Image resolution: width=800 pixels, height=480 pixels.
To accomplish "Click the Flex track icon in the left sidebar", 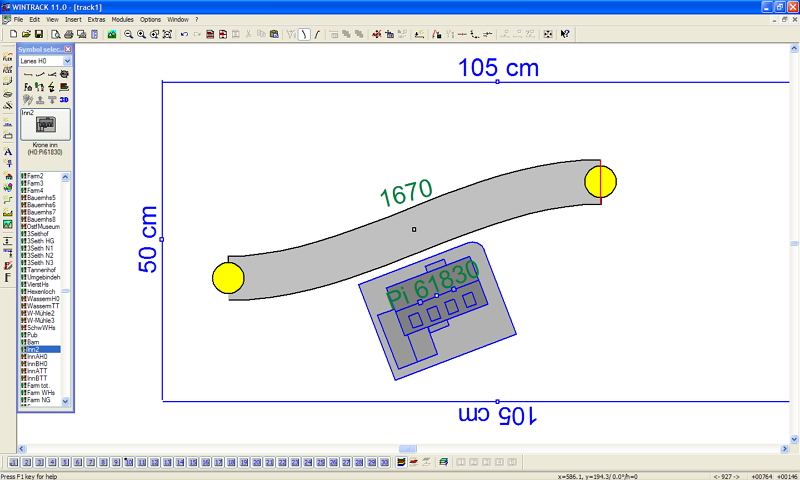I will pyautogui.click(x=8, y=57).
